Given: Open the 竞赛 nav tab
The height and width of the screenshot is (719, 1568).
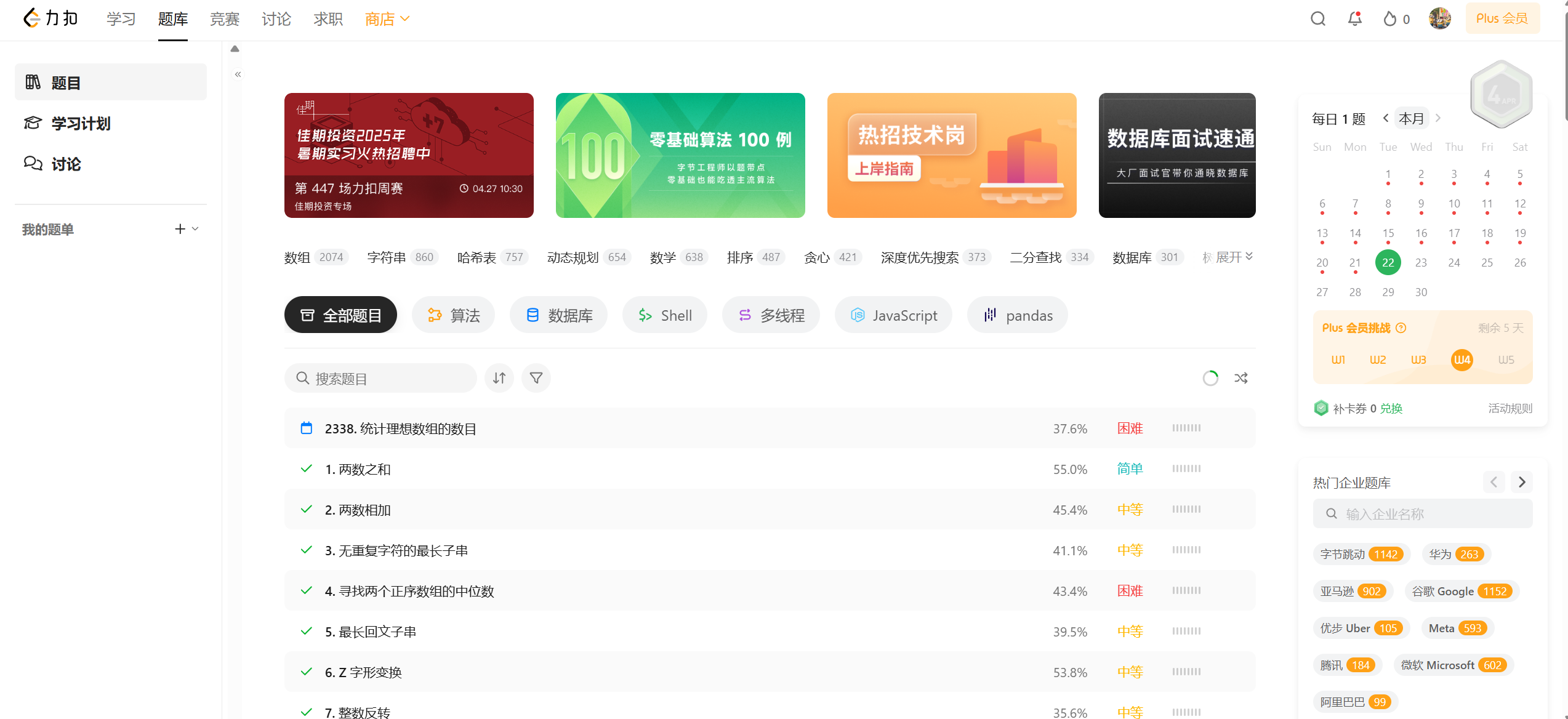Looking at the screenshot, I should coord(225,19).
